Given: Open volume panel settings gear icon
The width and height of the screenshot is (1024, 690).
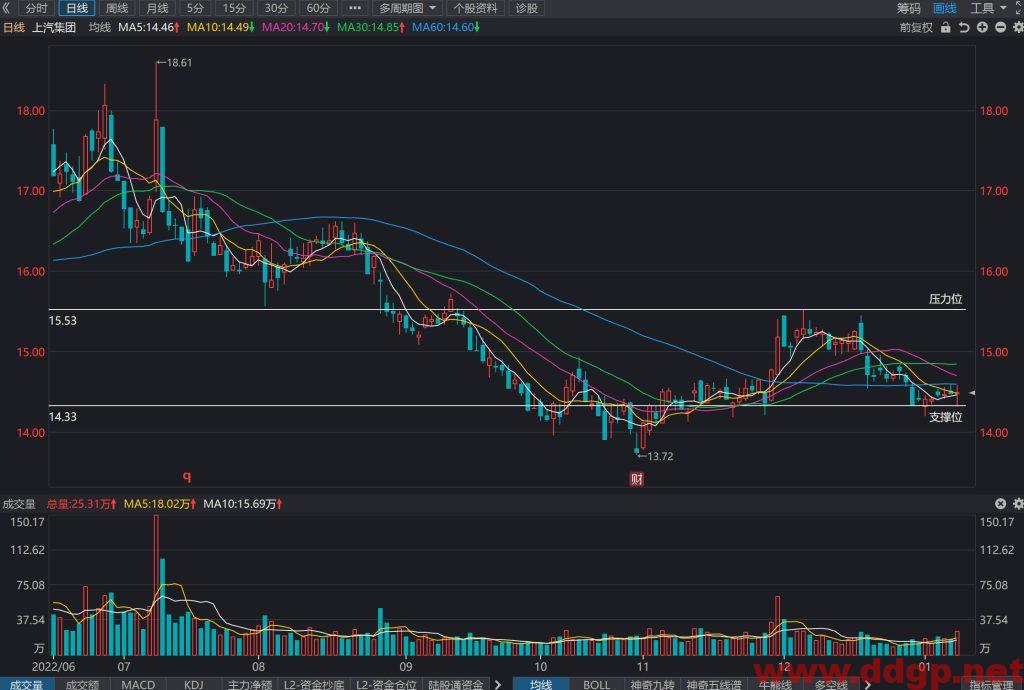Looking at the screenshot, I should tap(1018, 503).
